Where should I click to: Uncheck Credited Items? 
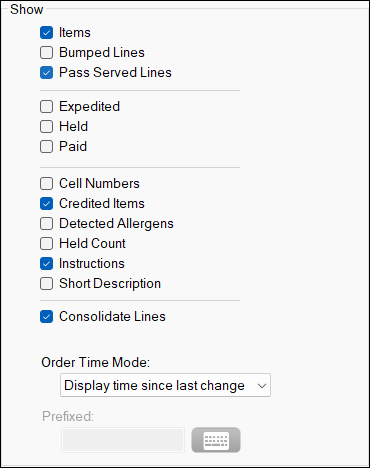click(x=46, y=204)
